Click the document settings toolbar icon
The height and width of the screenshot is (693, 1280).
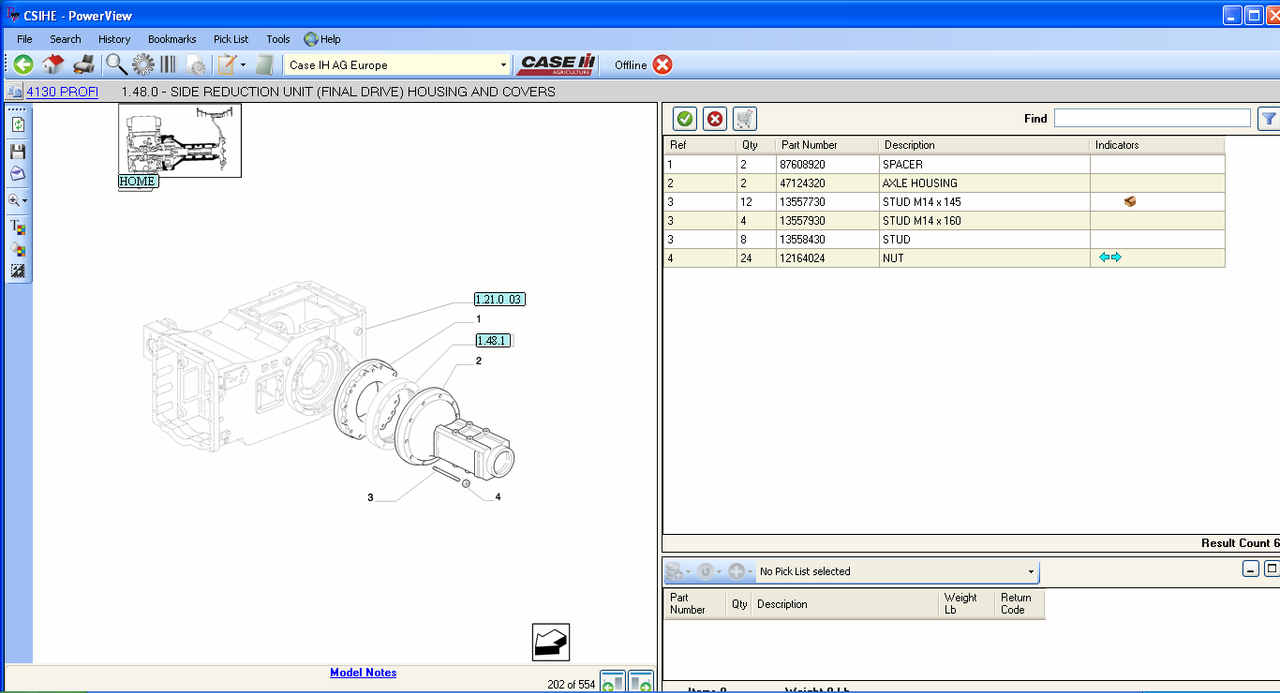click(197, 66)
